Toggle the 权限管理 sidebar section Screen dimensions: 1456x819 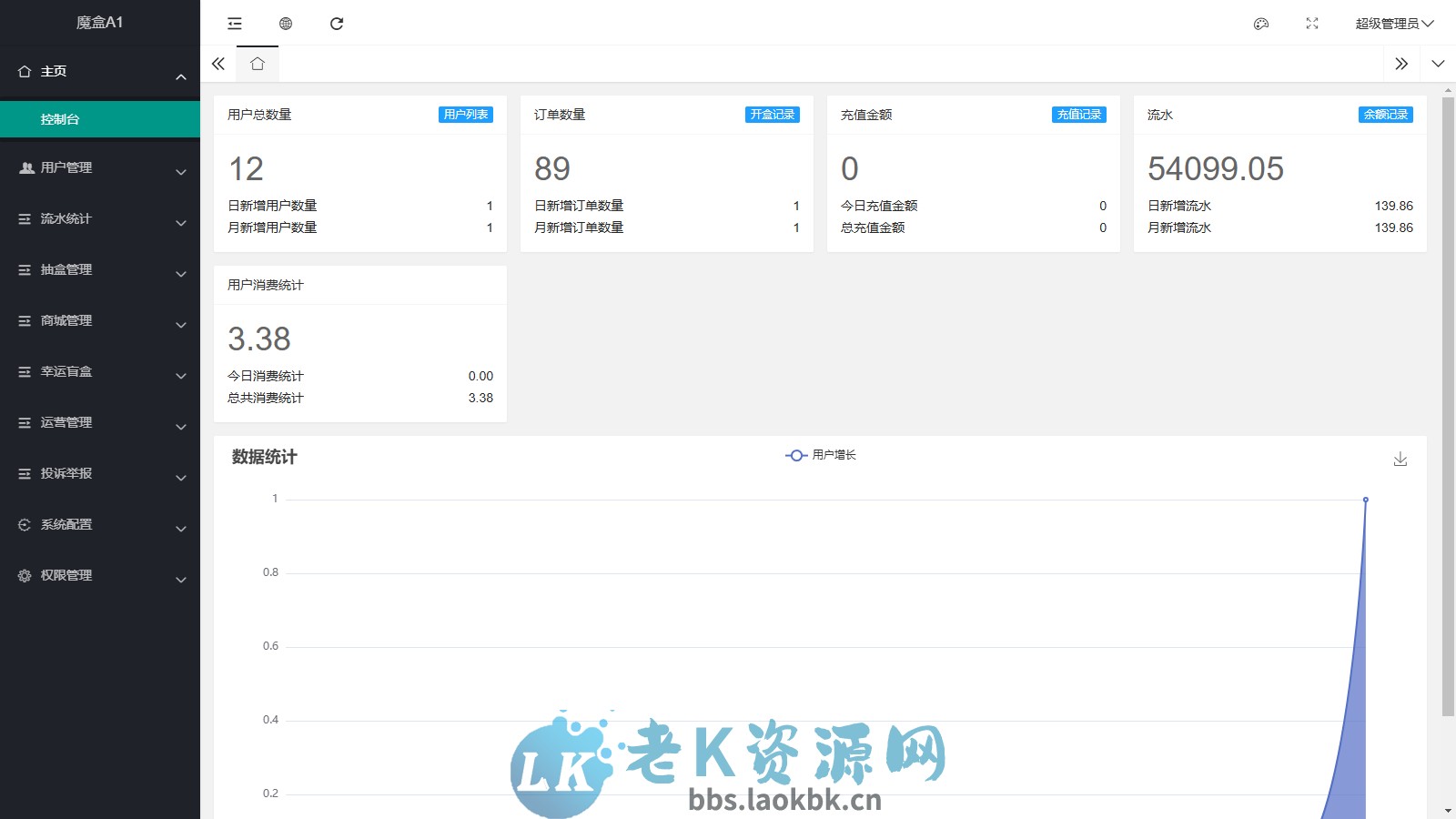(x=64, y=575)
